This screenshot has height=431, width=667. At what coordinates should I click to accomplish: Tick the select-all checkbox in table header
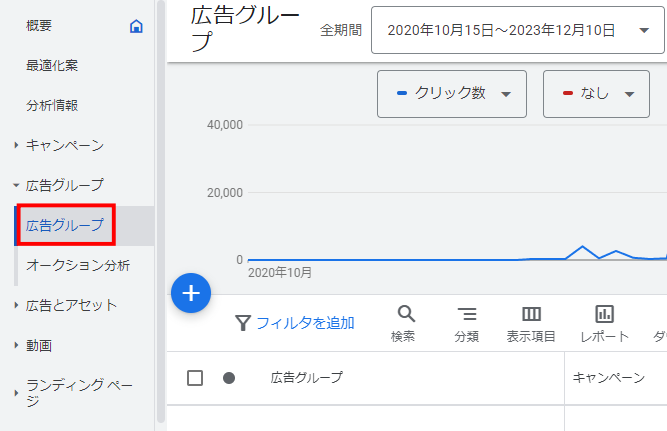195,378
